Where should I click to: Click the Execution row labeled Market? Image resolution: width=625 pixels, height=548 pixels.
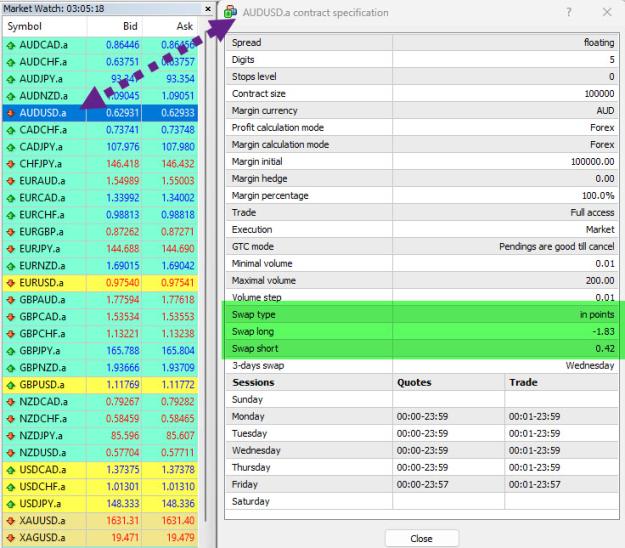click(x=422, y=230)
